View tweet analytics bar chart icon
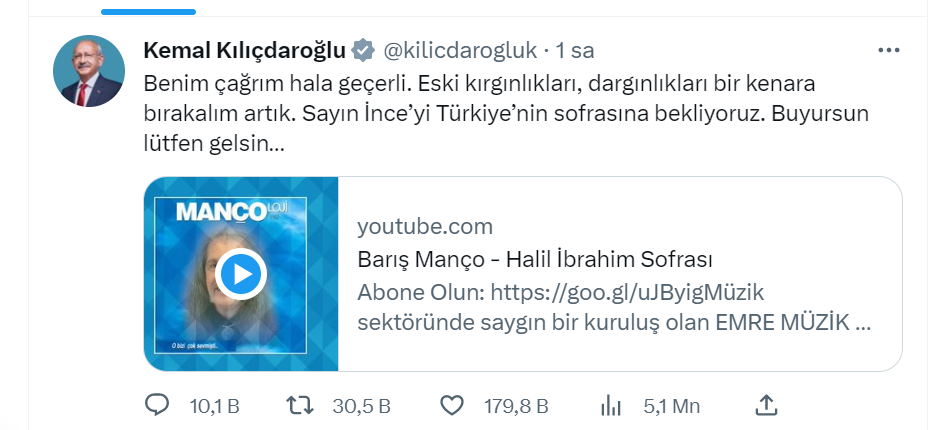The image size is (933, 430). tap(610, 406)
